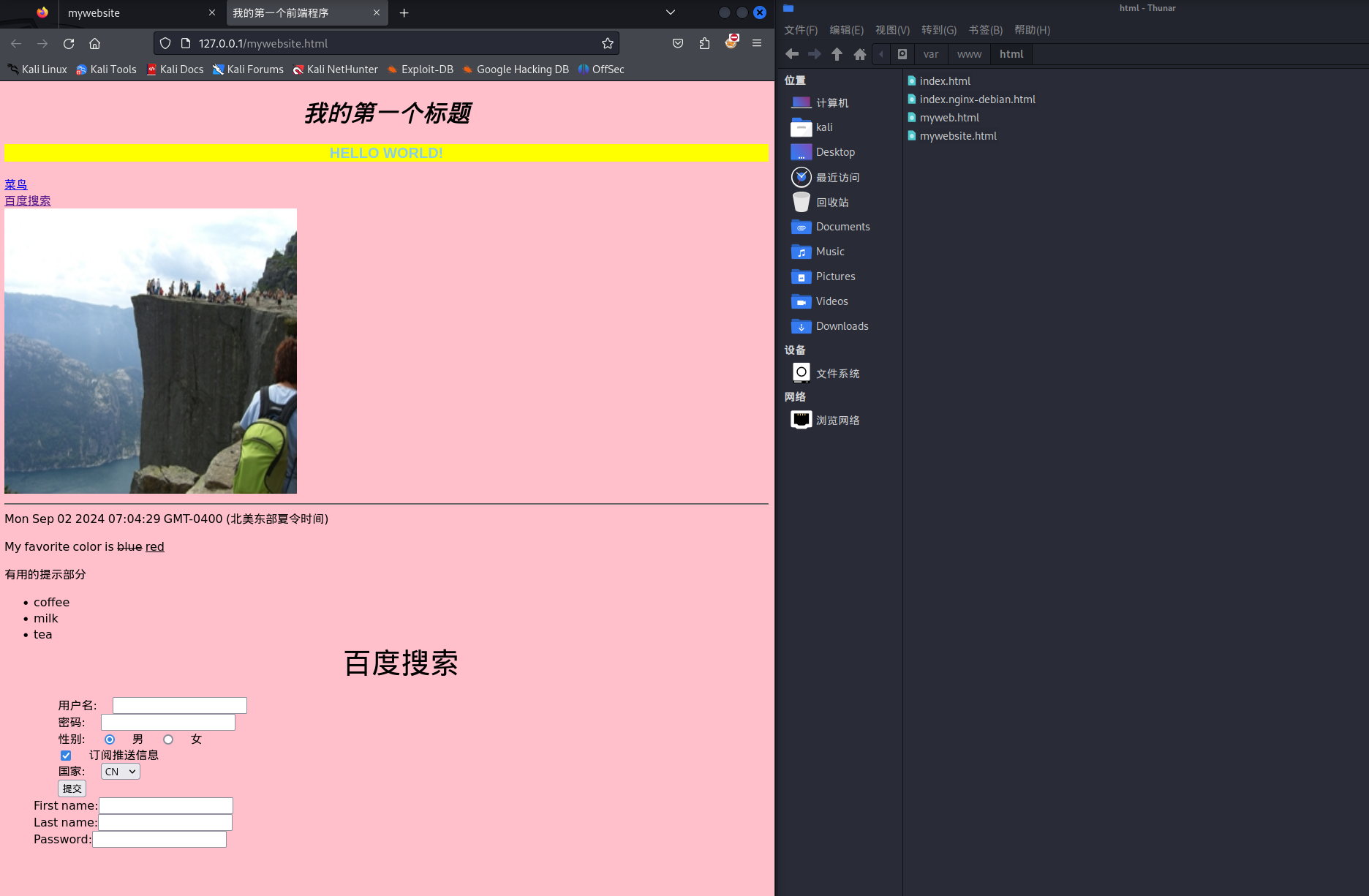Open Thunar 编辑(E) menu

(x=846, y=30)
